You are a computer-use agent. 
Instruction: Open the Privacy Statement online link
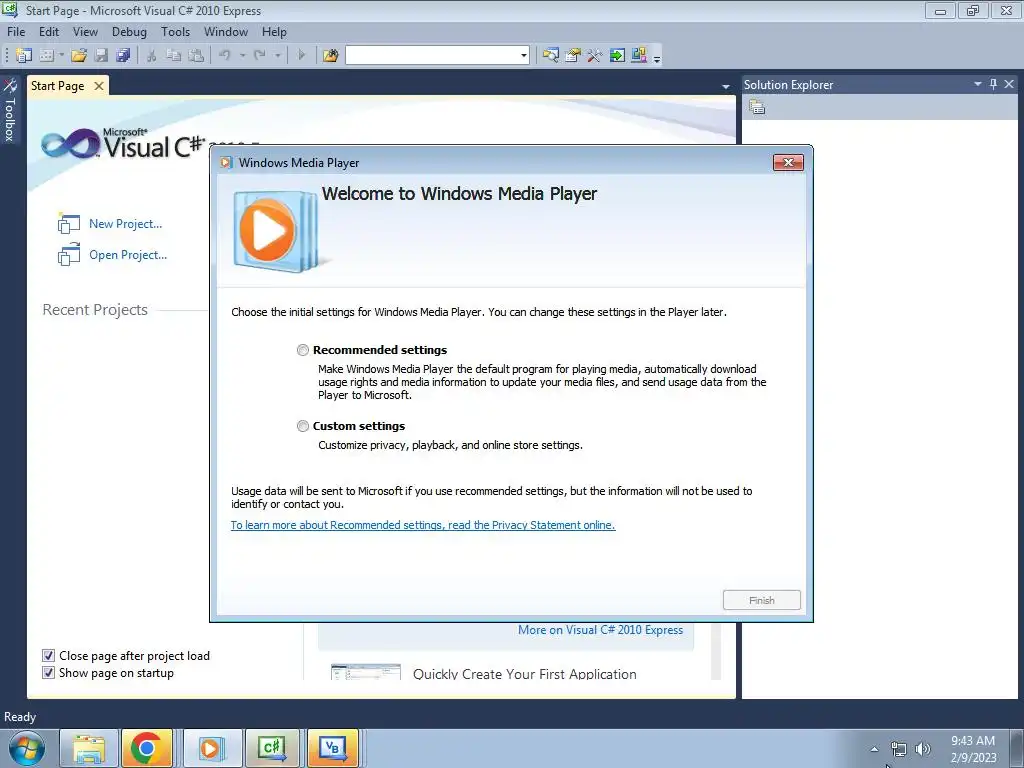click(x=423, y=525)
